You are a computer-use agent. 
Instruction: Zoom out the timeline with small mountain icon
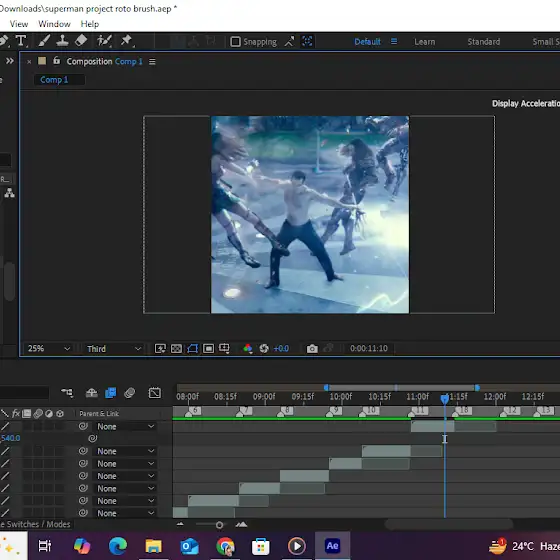coord(180,524)
